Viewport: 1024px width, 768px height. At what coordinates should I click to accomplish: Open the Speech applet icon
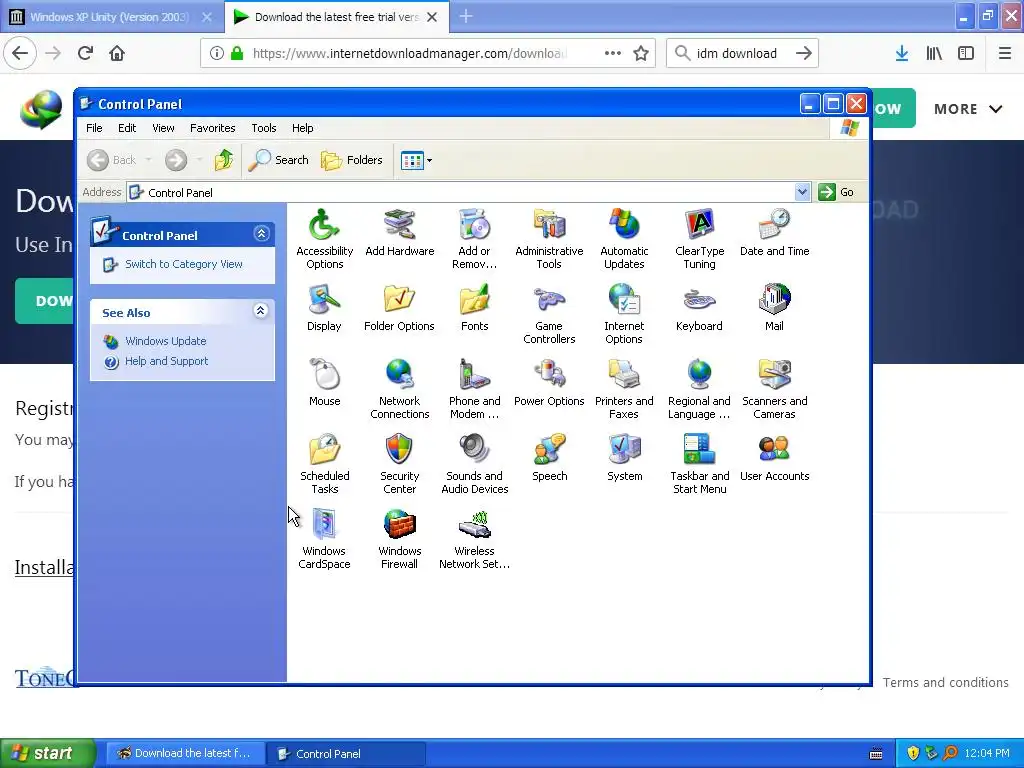pyautogui.click(x=549, y=458)
